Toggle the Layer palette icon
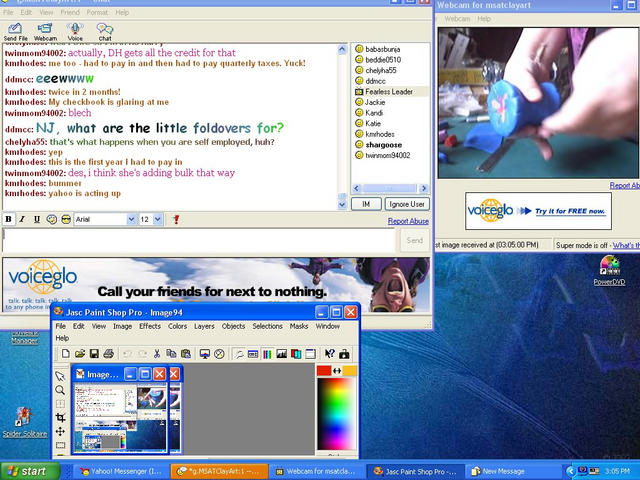640x480 pixels. [296, 353]
